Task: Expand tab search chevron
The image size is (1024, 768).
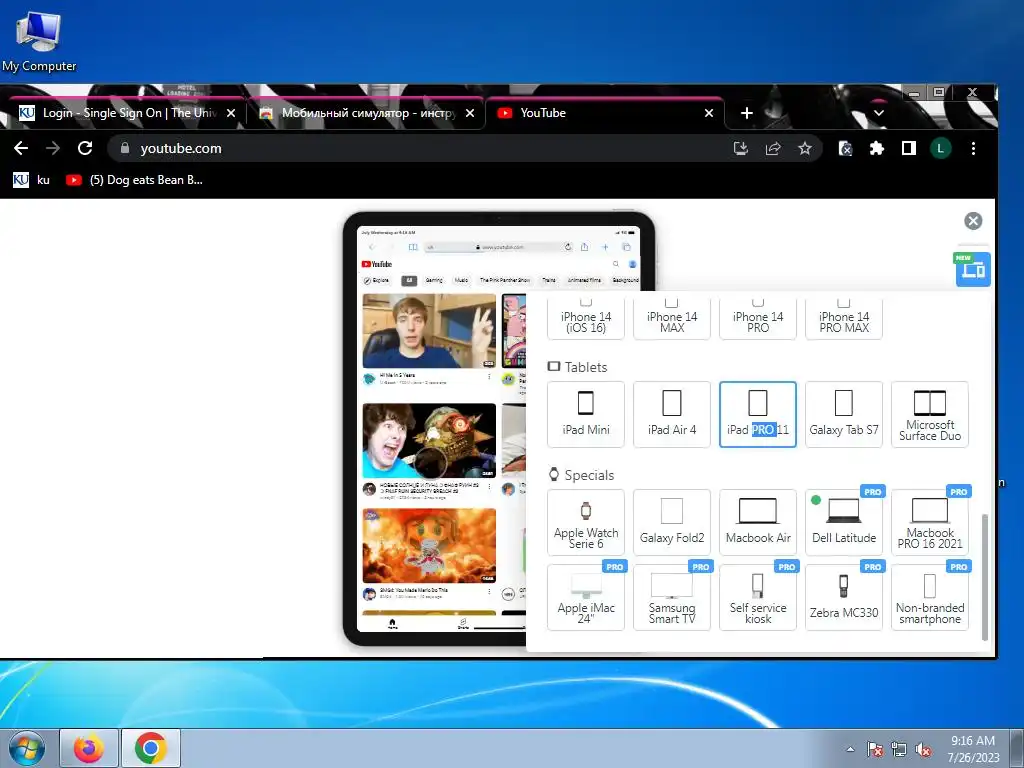Action: [x=879, y=113]
